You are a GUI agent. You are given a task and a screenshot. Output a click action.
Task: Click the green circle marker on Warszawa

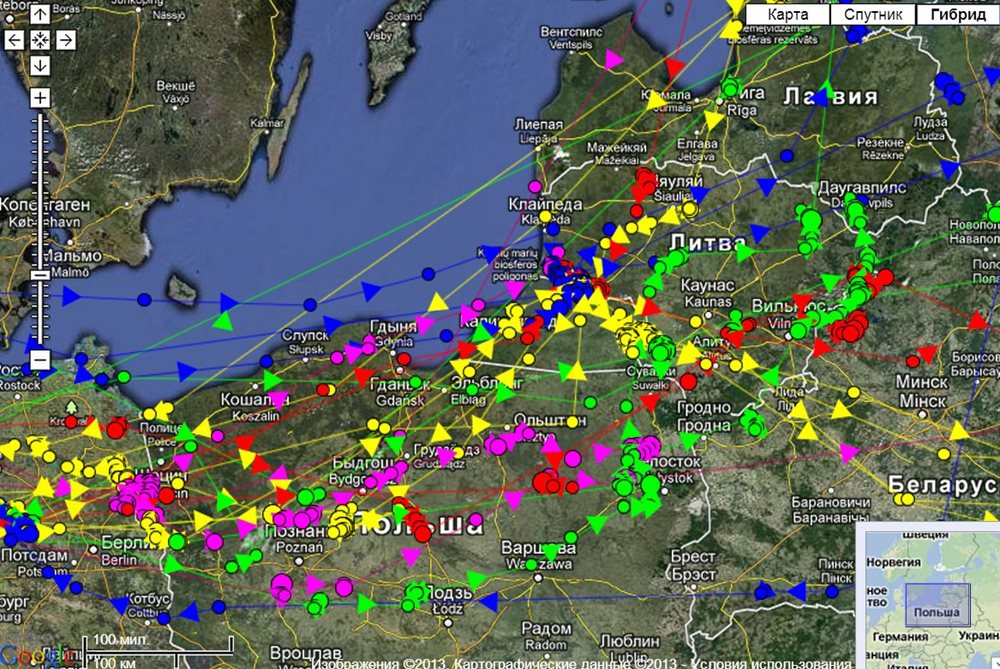click(531, 564)
